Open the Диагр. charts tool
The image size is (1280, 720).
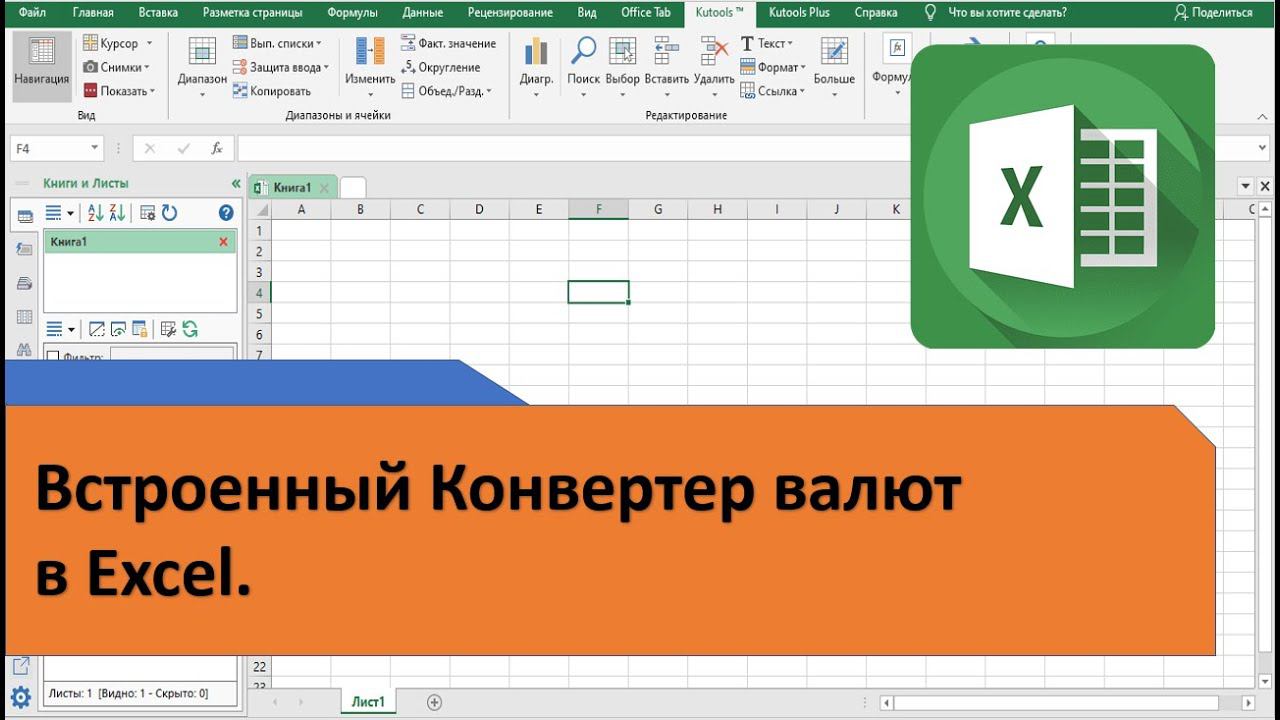(536, 66)
